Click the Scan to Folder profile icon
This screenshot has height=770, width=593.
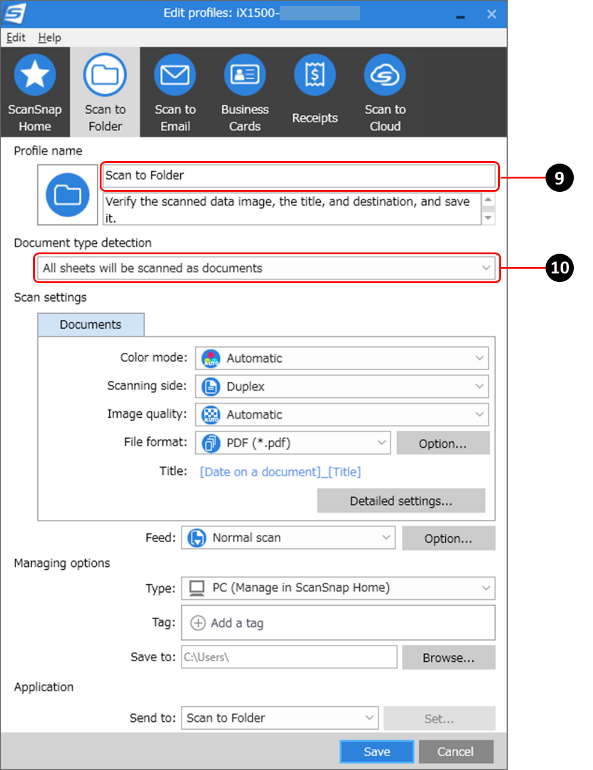[105, 75]
